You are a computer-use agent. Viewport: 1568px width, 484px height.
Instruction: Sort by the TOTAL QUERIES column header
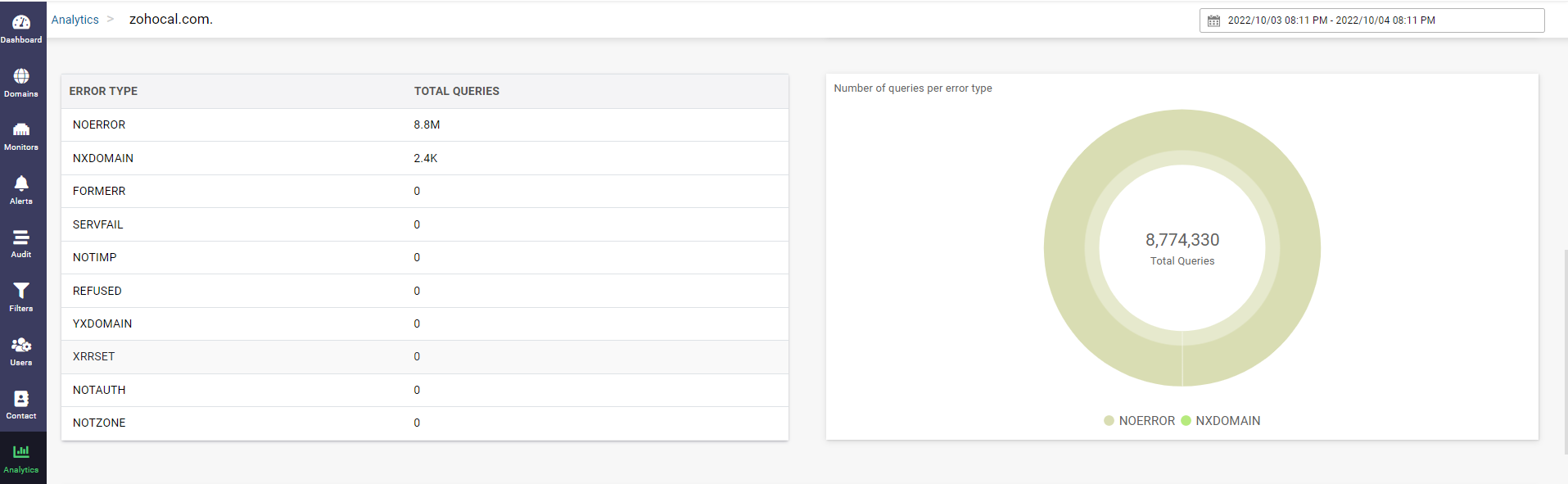[456, 91]
